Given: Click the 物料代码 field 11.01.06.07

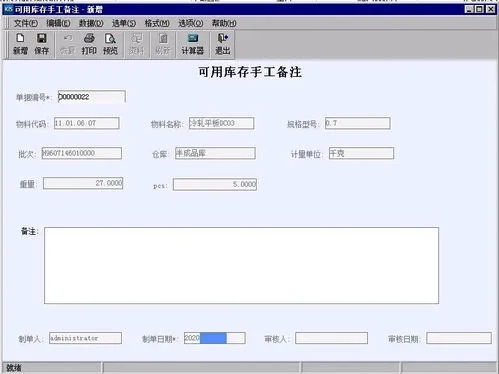Looking at the screenshot, I should coord(87,123).
